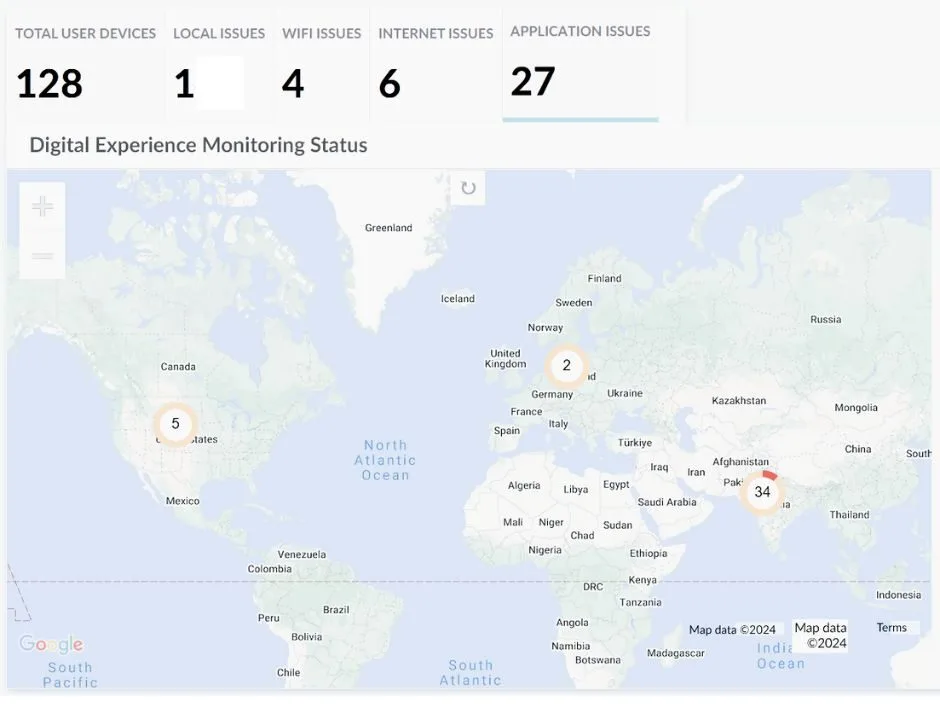The width and height of the screenshot is (940, 708).
Task: Click the Egypt label on the map
Action: [x=616, y=484]
